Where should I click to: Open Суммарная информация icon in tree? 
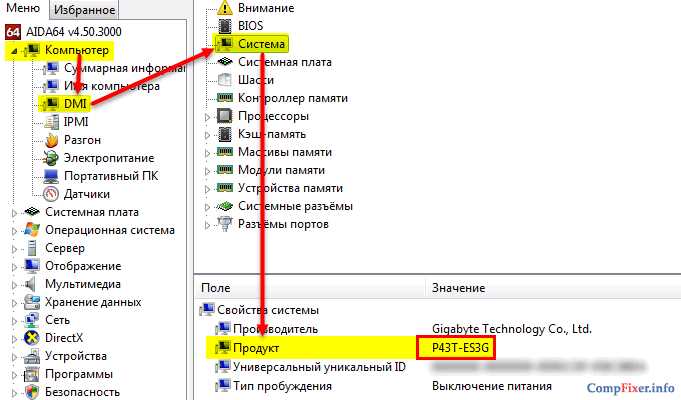point(51,68)
